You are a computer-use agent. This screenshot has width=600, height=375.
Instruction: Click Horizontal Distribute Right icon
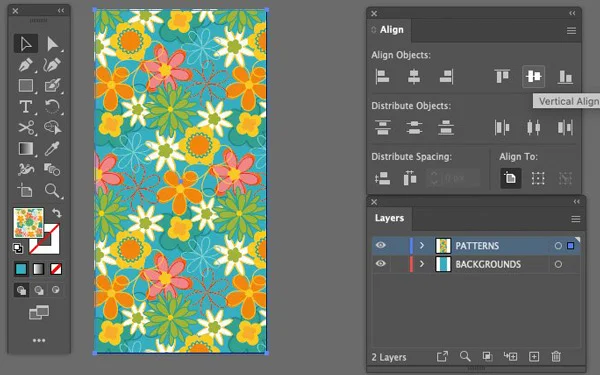coord(565,127)
